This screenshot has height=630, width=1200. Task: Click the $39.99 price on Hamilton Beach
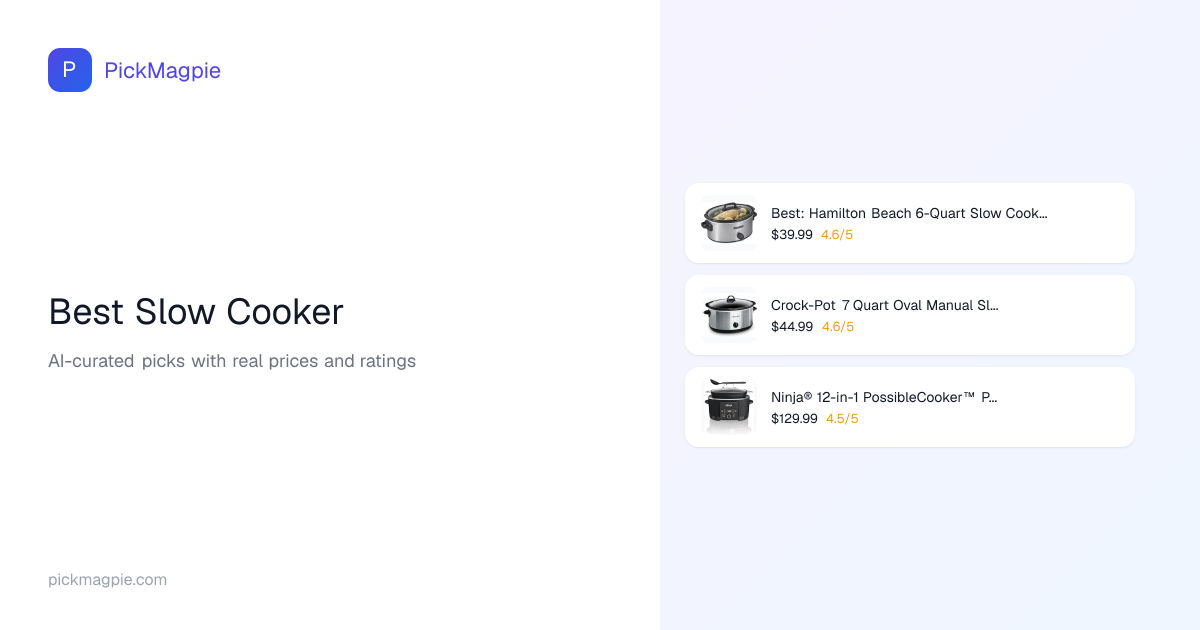coord(791,235)
